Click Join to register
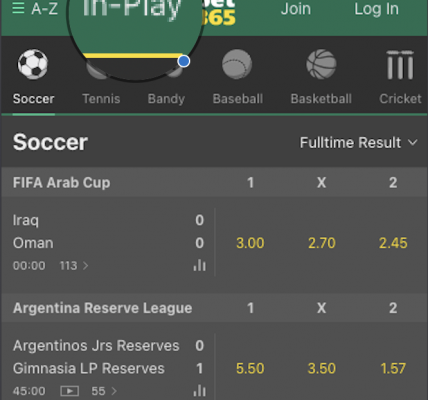This screenshot has height=400, width=428. pos(296,9)
